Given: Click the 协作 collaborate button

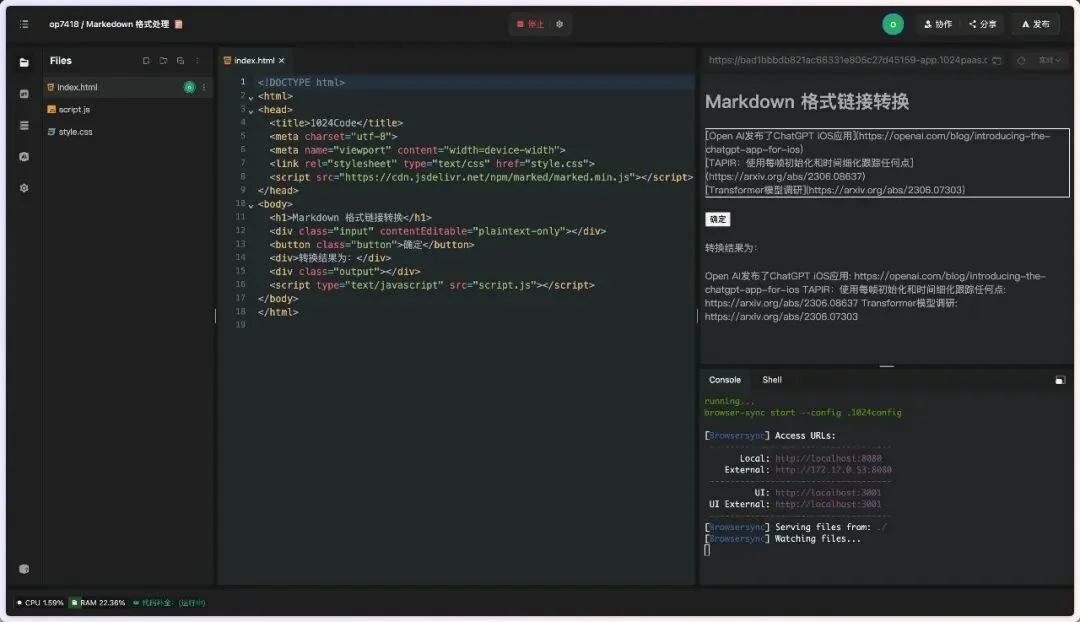Looking at the screenshot, I should (938, 24).
